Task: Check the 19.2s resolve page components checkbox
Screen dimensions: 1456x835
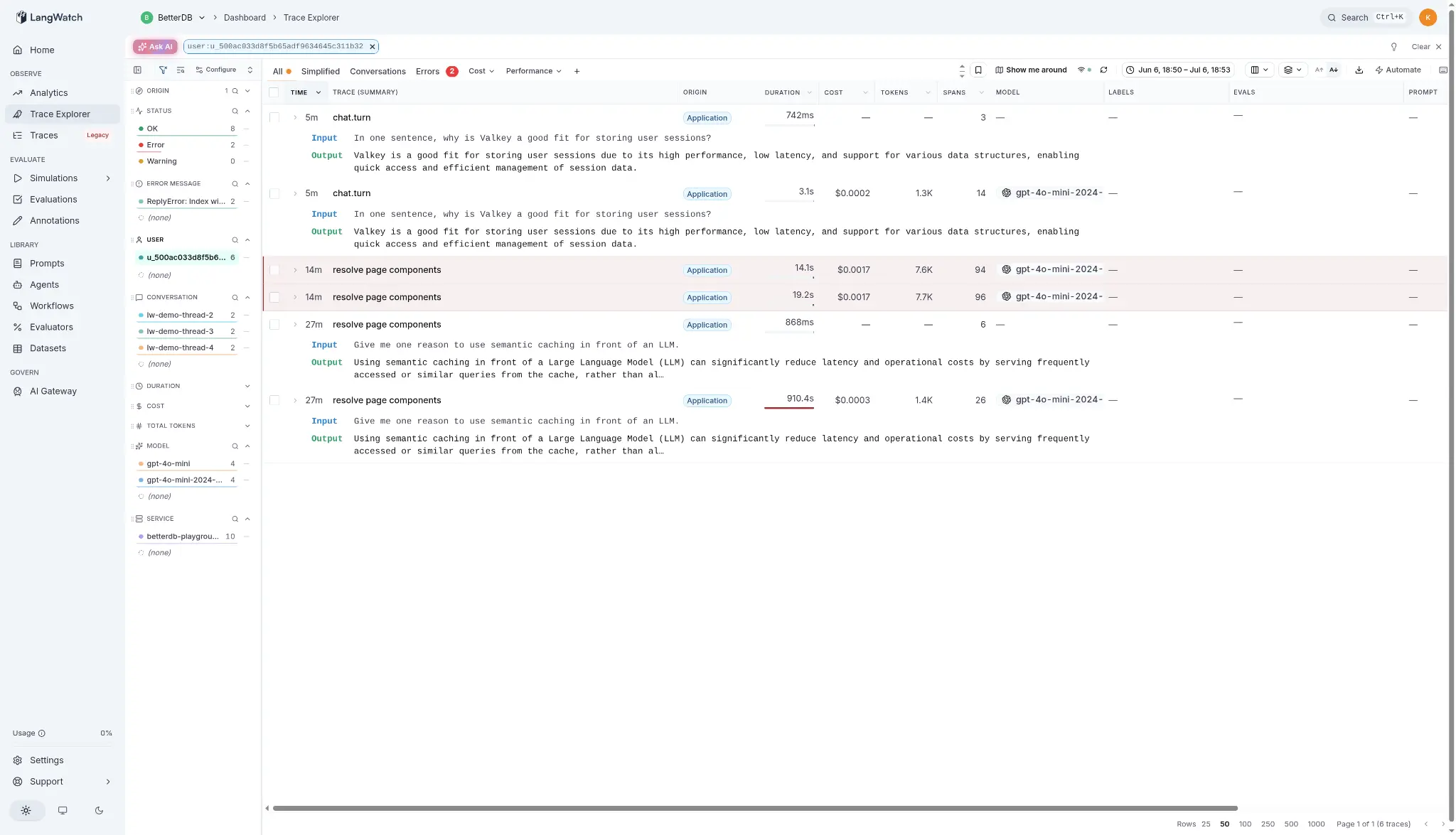Action: pyautogui.click(x=274, y=297)
